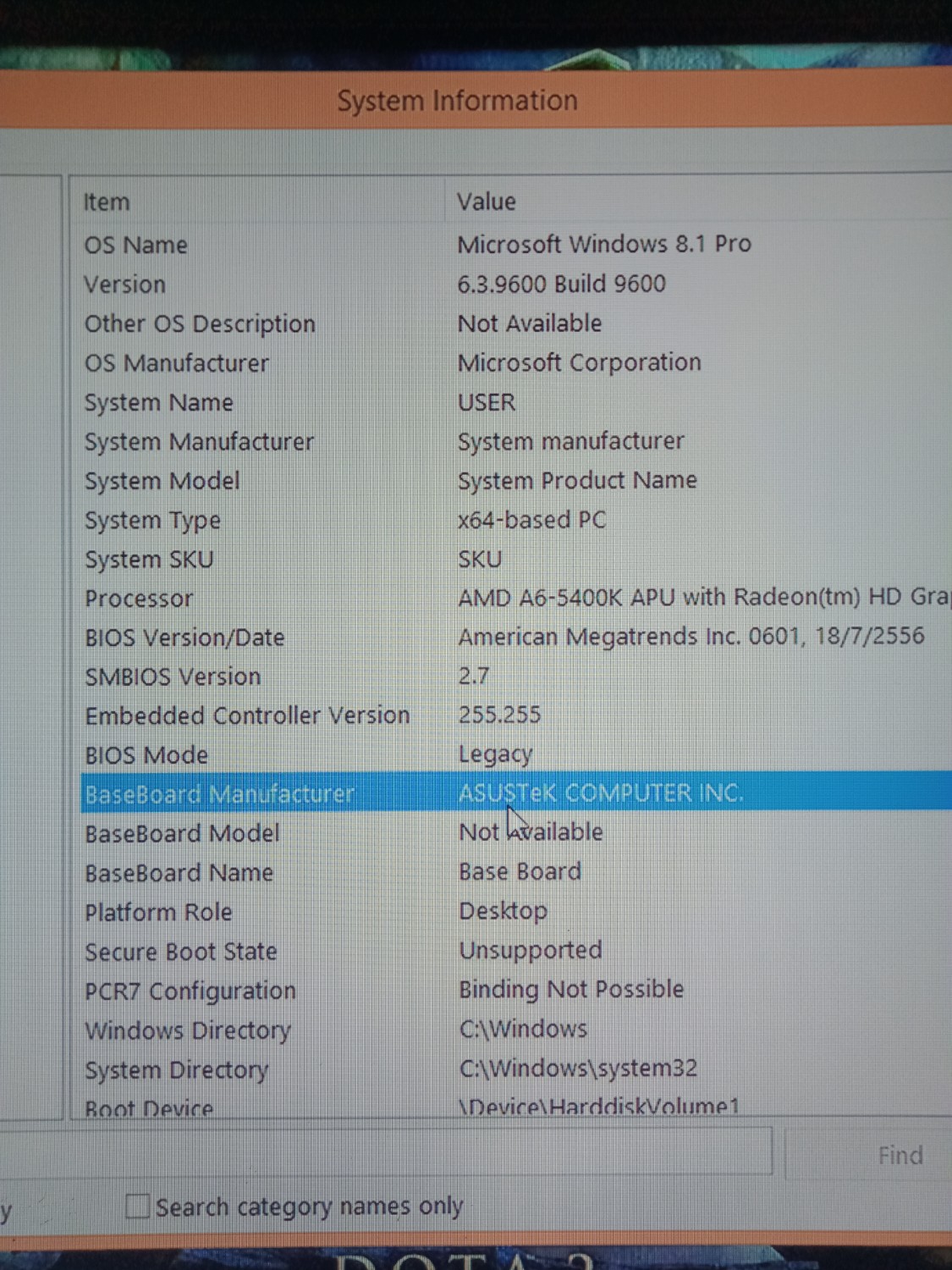Click the value Binding Not Possible

pyautogui.click(x=571, y=989)
